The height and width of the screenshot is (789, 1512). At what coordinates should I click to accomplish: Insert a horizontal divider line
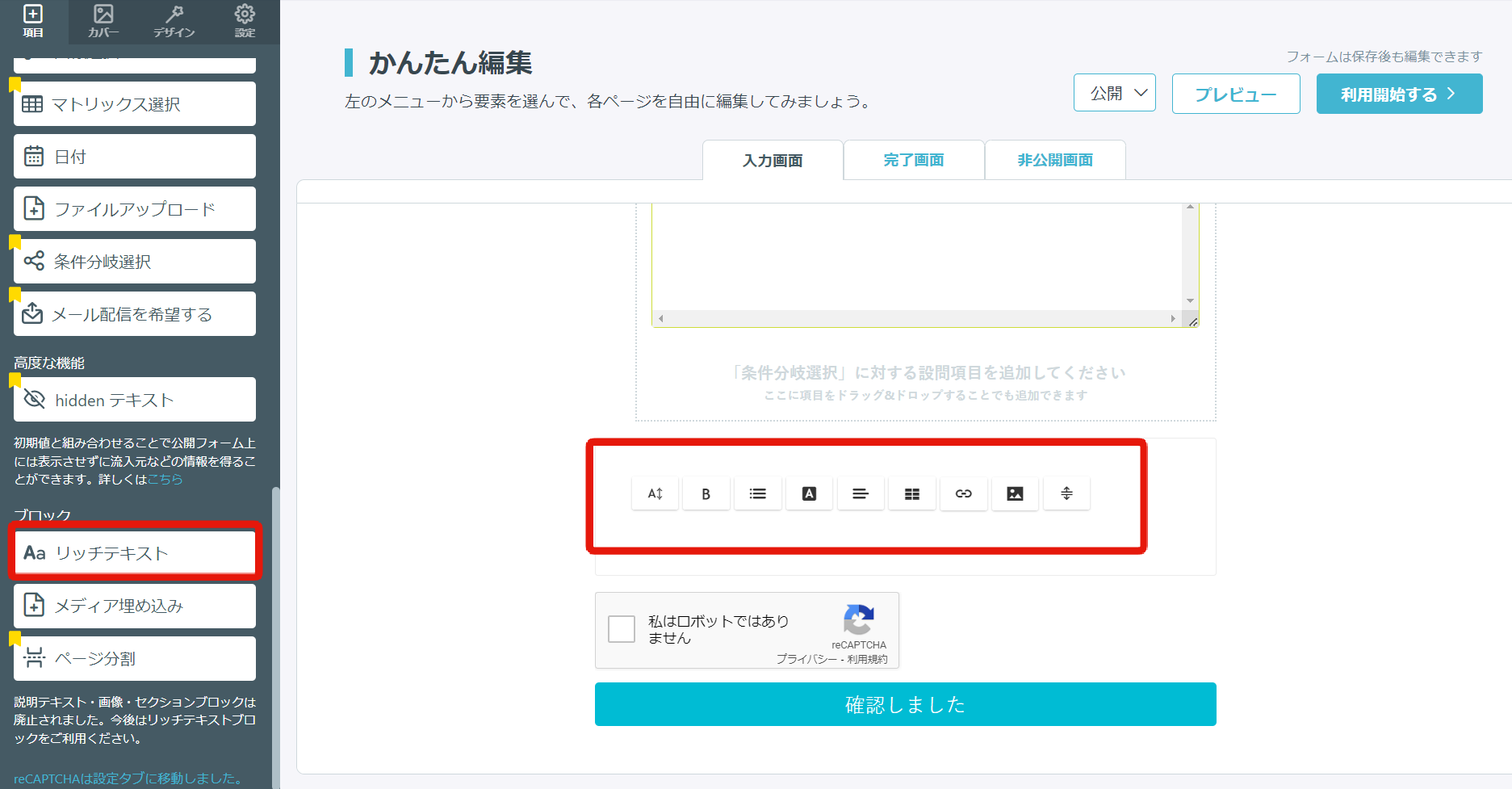[1066, 493]
